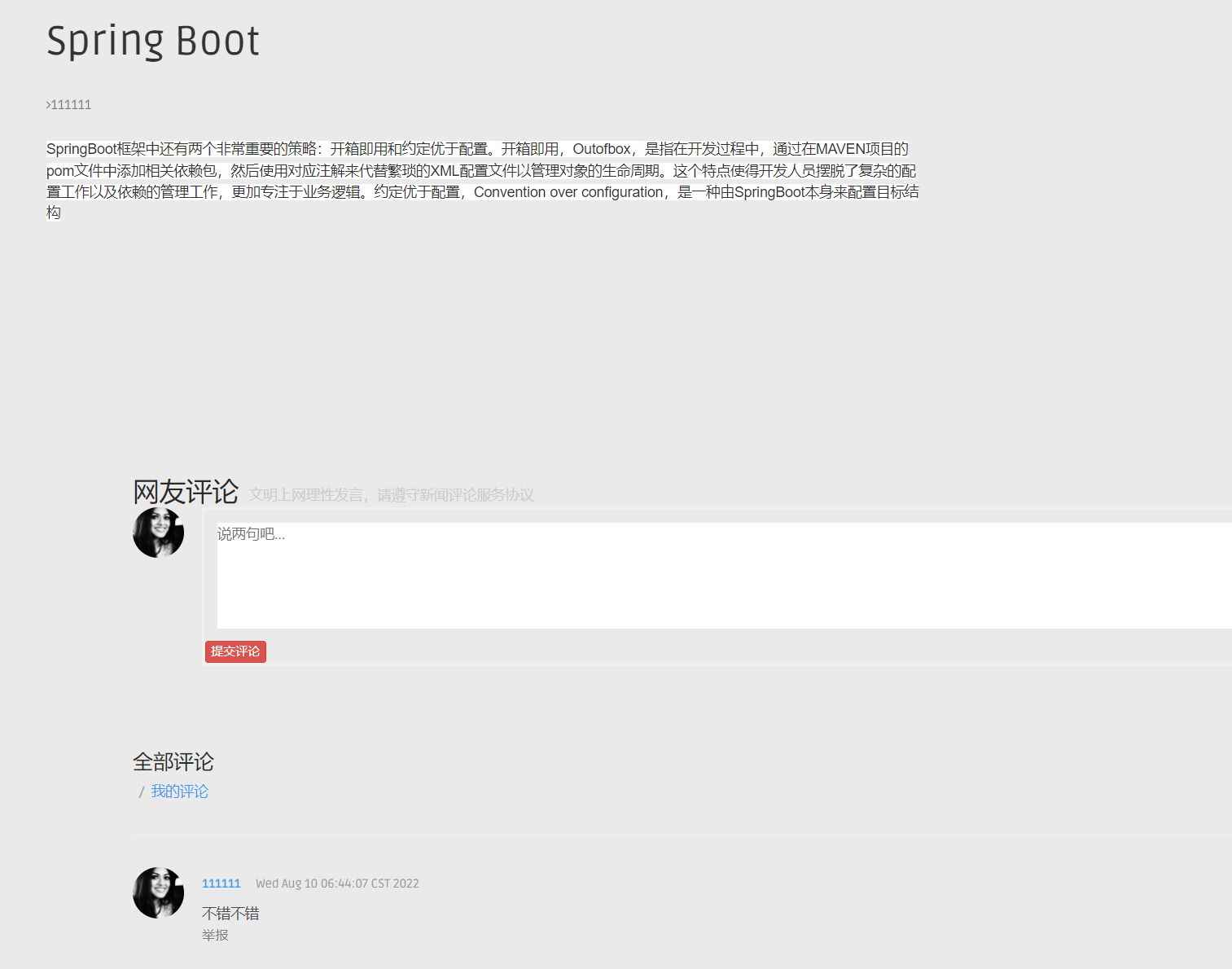
Task: Click the 网友评论 comments heading
Action: (x=185, y=491)
